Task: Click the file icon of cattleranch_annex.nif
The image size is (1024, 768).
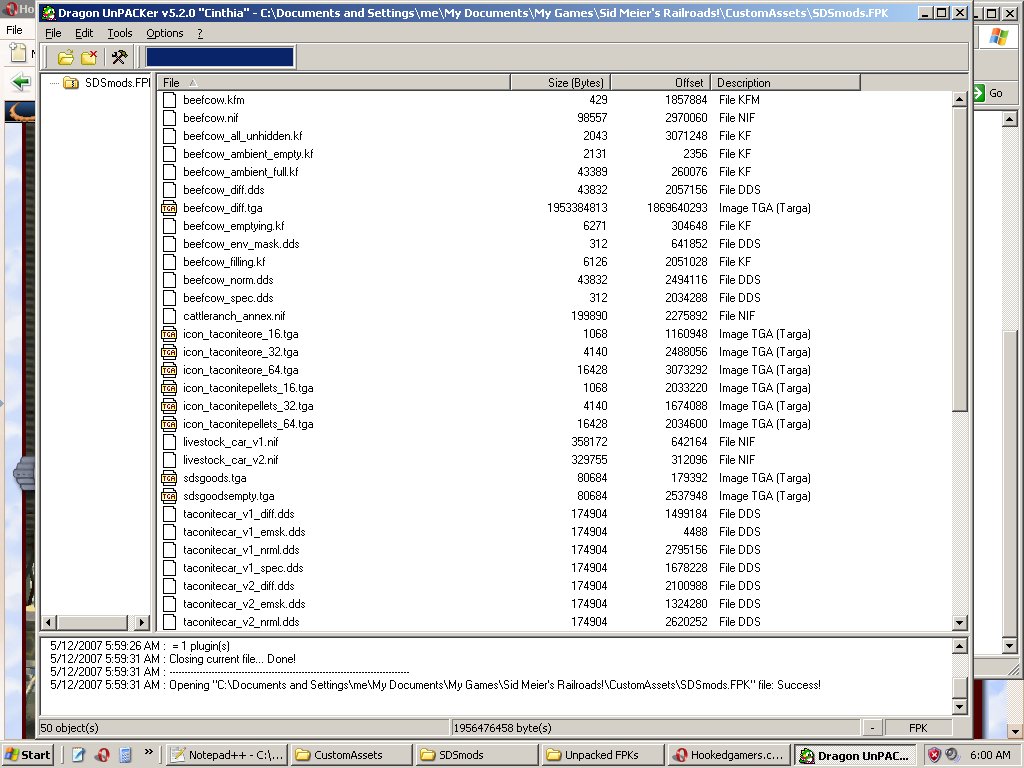Action: [x=169, y=316]
